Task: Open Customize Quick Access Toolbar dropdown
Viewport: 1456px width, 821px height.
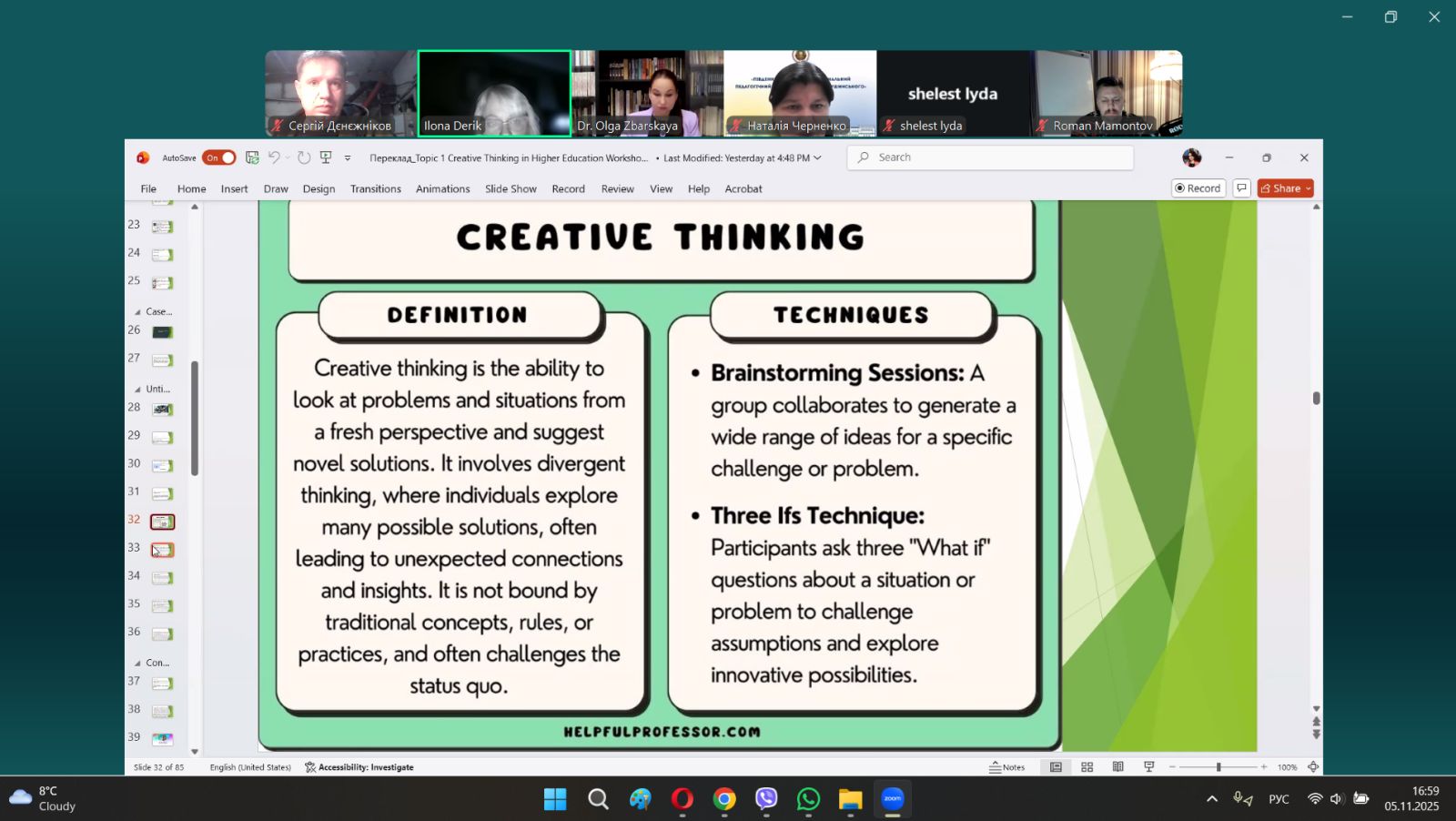Action: 348,158
